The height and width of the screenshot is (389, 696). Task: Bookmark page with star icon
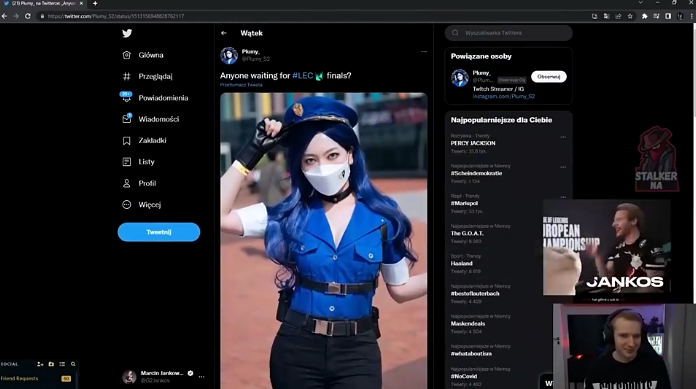click(x=630, y=16)
